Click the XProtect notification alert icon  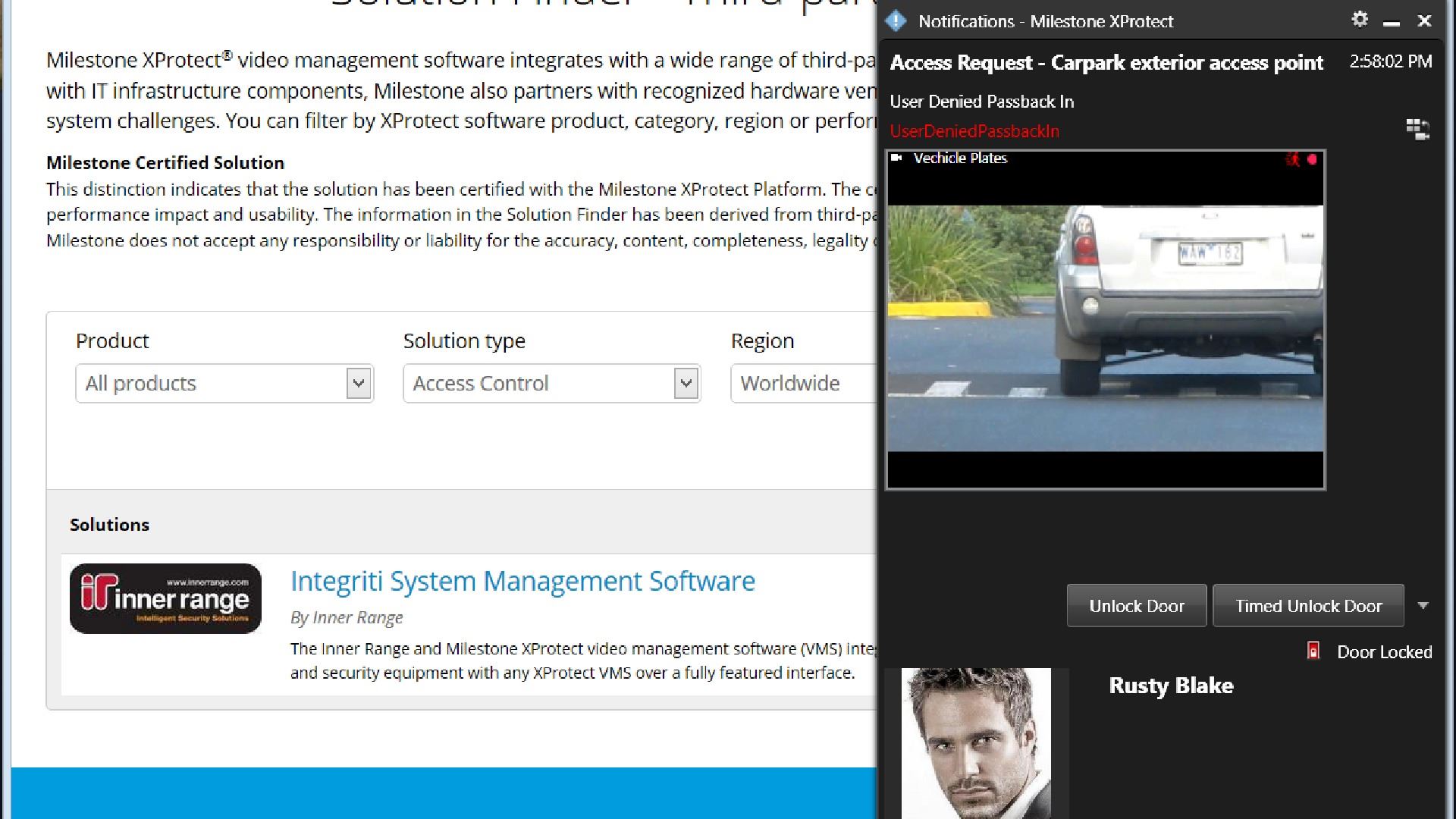click(896, 21)
